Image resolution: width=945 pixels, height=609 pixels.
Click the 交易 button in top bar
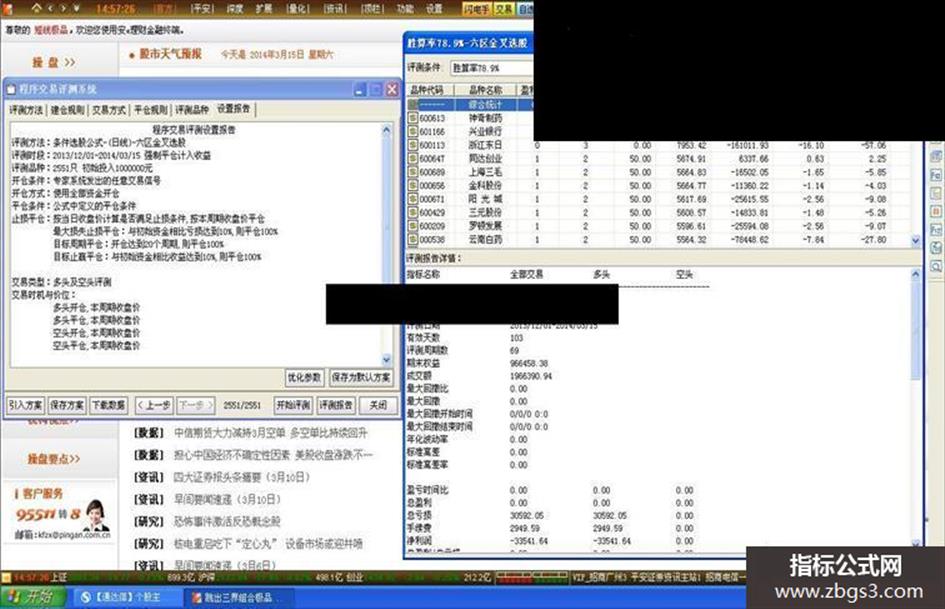[x=504, y=8]
